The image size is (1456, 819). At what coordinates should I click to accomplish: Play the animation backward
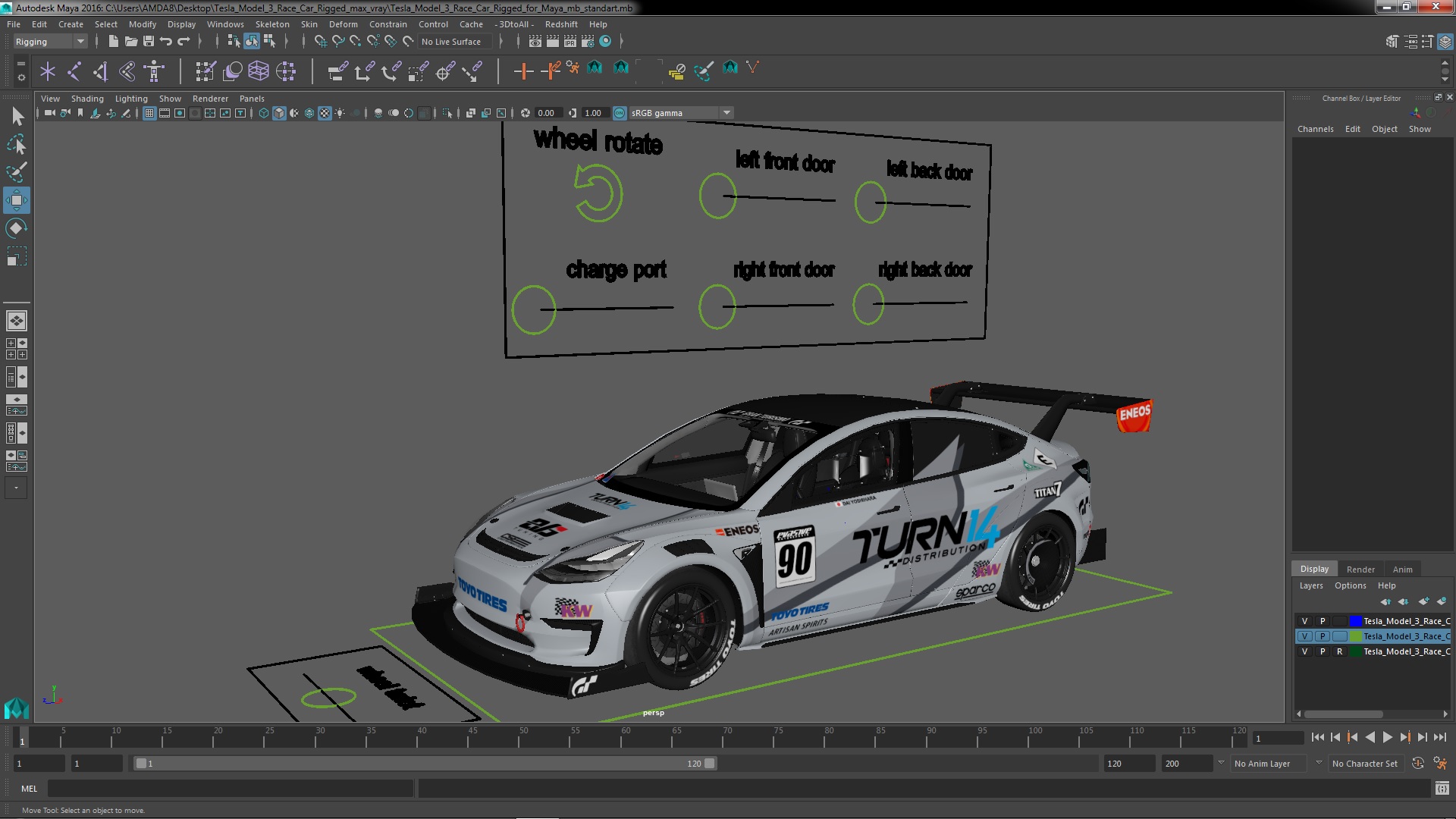pyautogui.click(x=1370, y=737)
